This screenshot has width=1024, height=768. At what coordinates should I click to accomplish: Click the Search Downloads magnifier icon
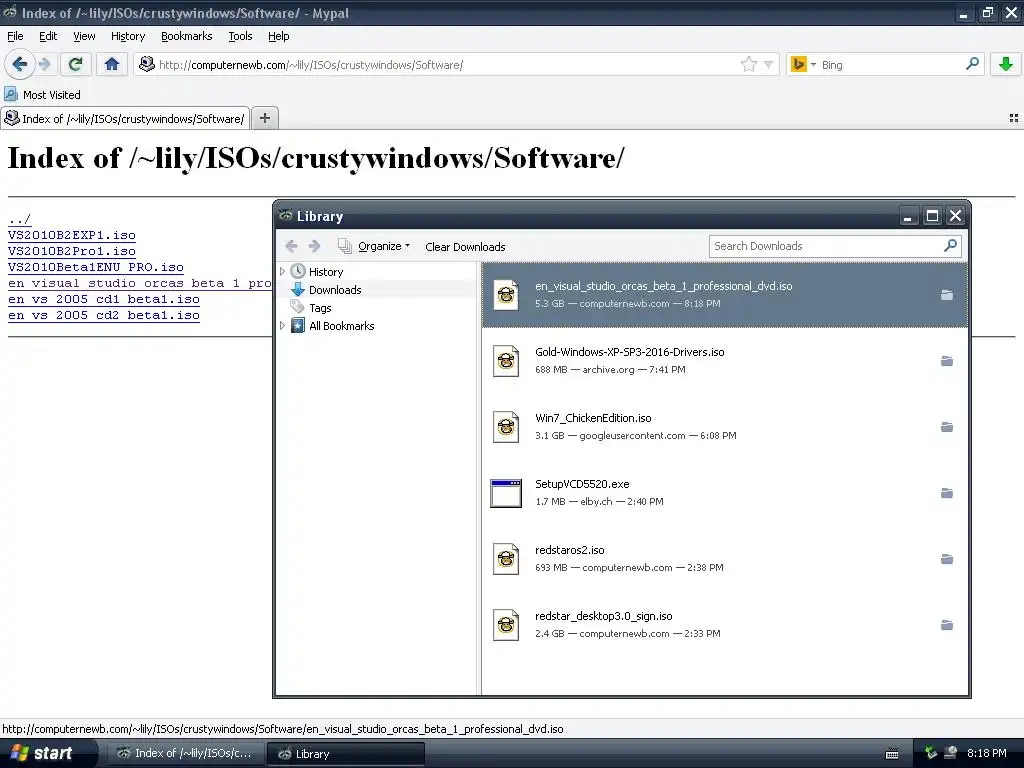tap(950, 246)
